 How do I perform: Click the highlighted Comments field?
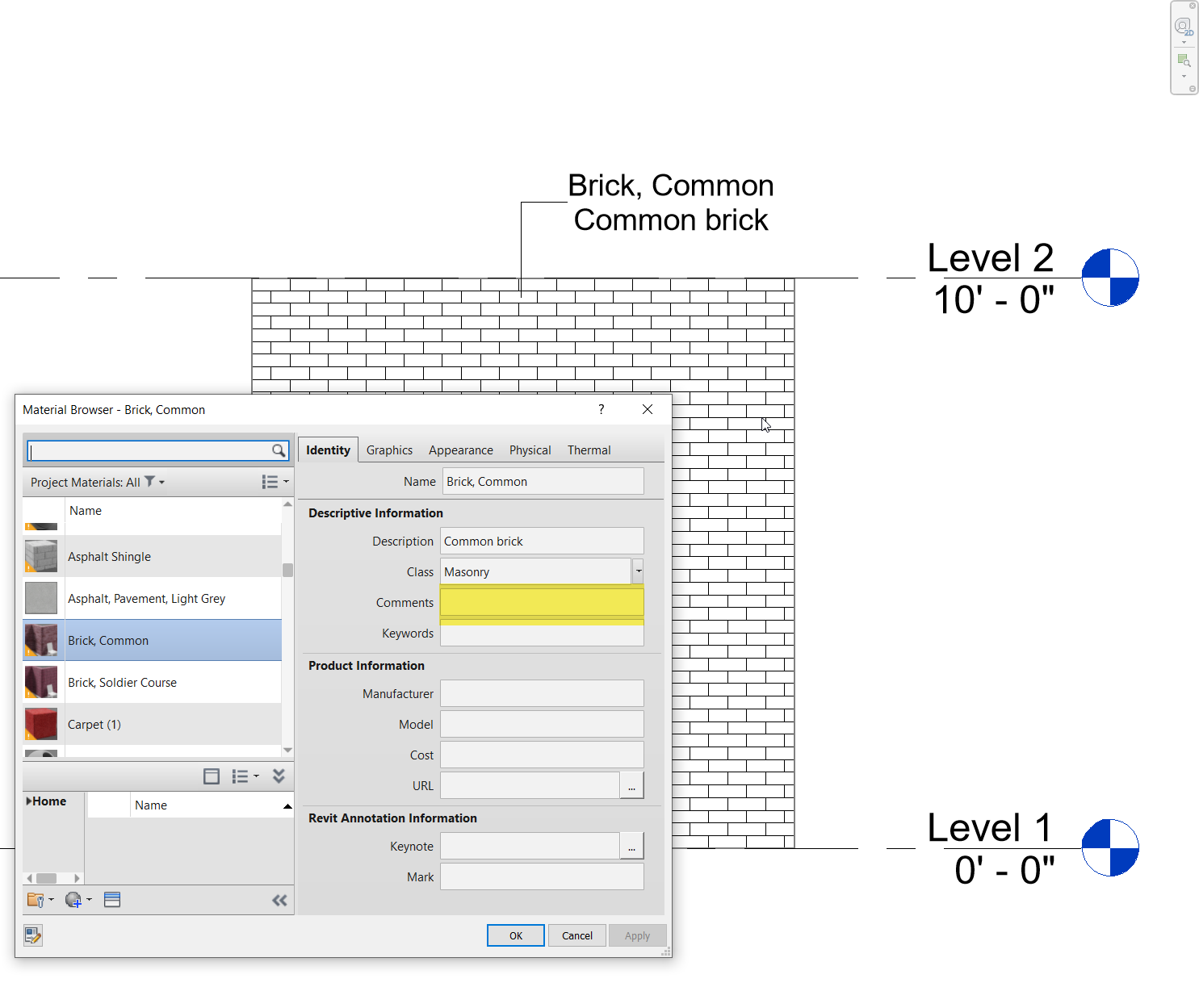tap(541, 602)
